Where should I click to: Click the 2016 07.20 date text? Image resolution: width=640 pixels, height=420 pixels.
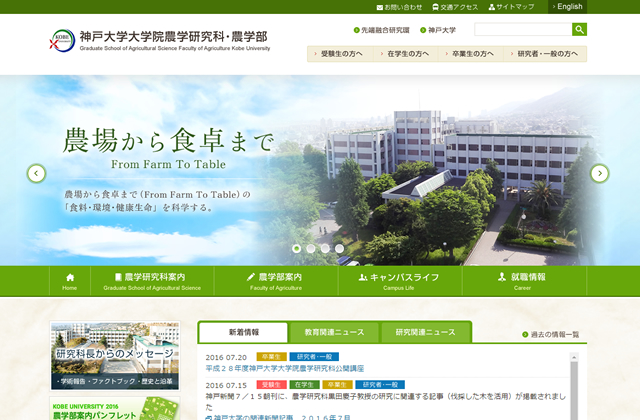pos(226,358)
